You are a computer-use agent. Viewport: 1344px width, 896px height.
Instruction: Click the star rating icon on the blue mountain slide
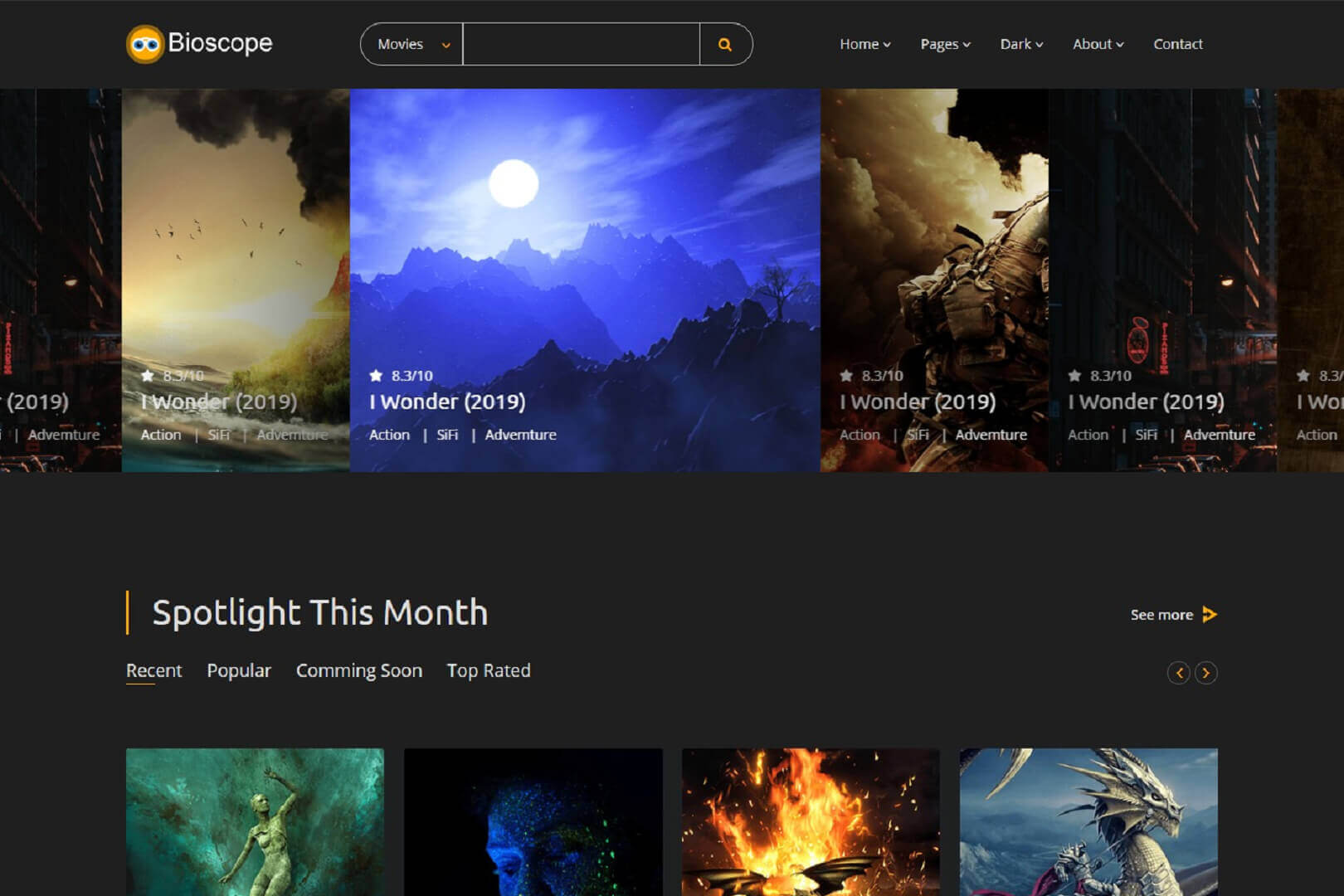375,375
